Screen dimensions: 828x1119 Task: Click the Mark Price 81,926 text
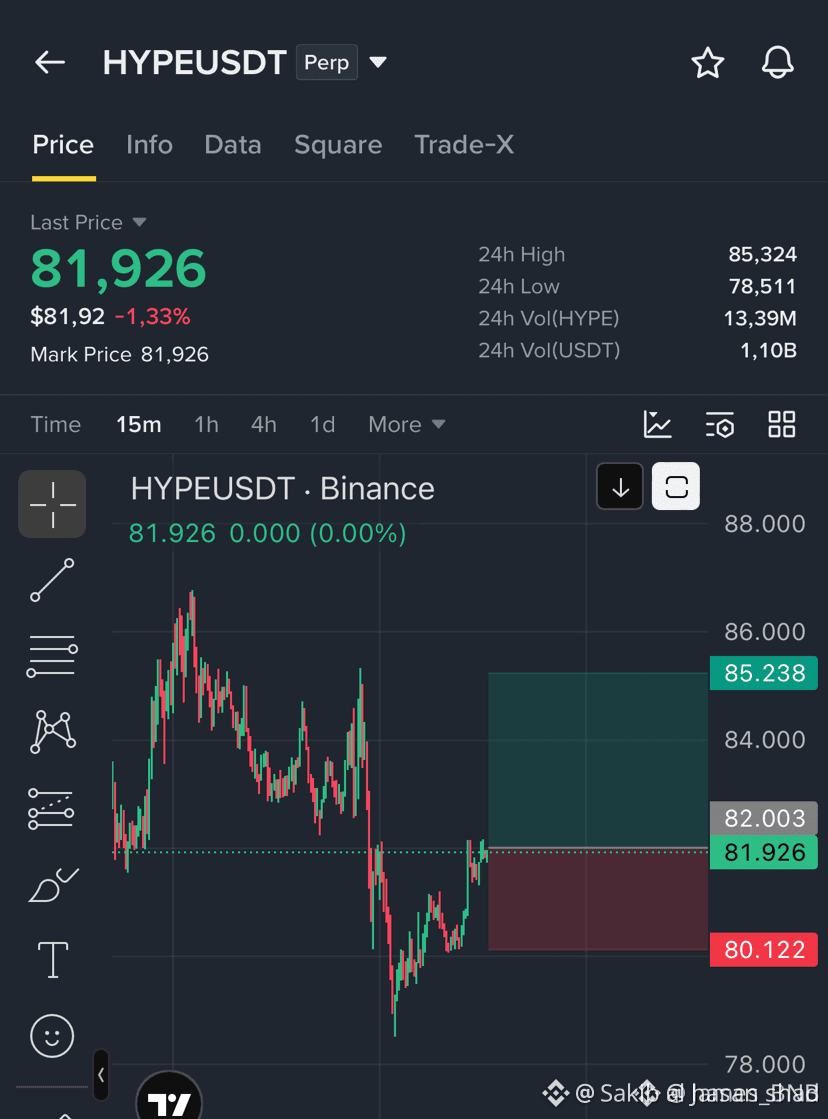(x=119, y=355)
